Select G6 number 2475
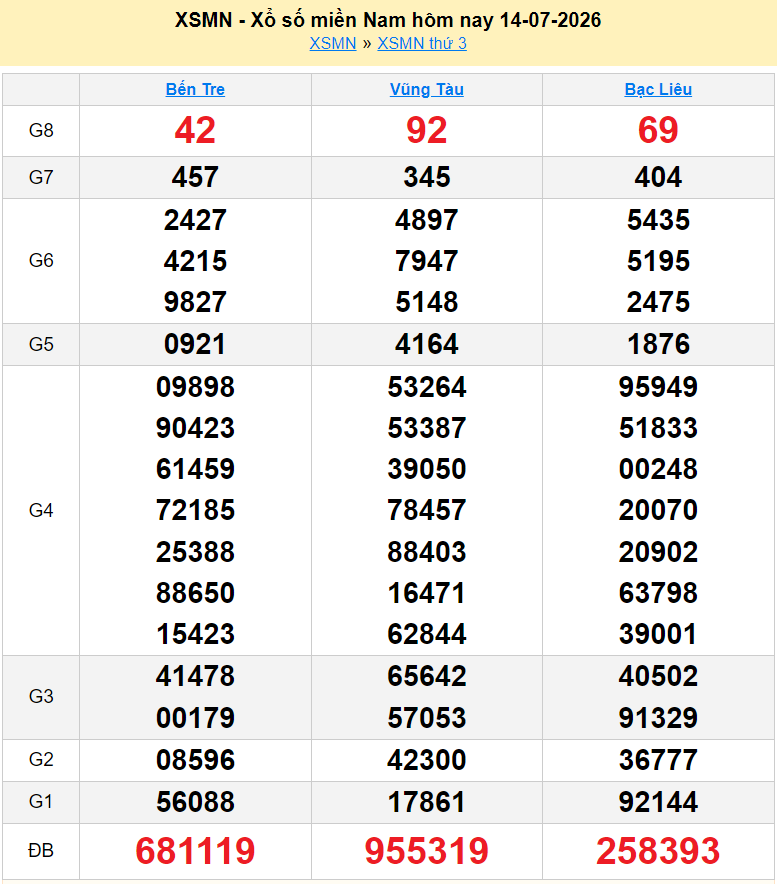The height and width of the screenshot is (884, 777). click(658, 302)
